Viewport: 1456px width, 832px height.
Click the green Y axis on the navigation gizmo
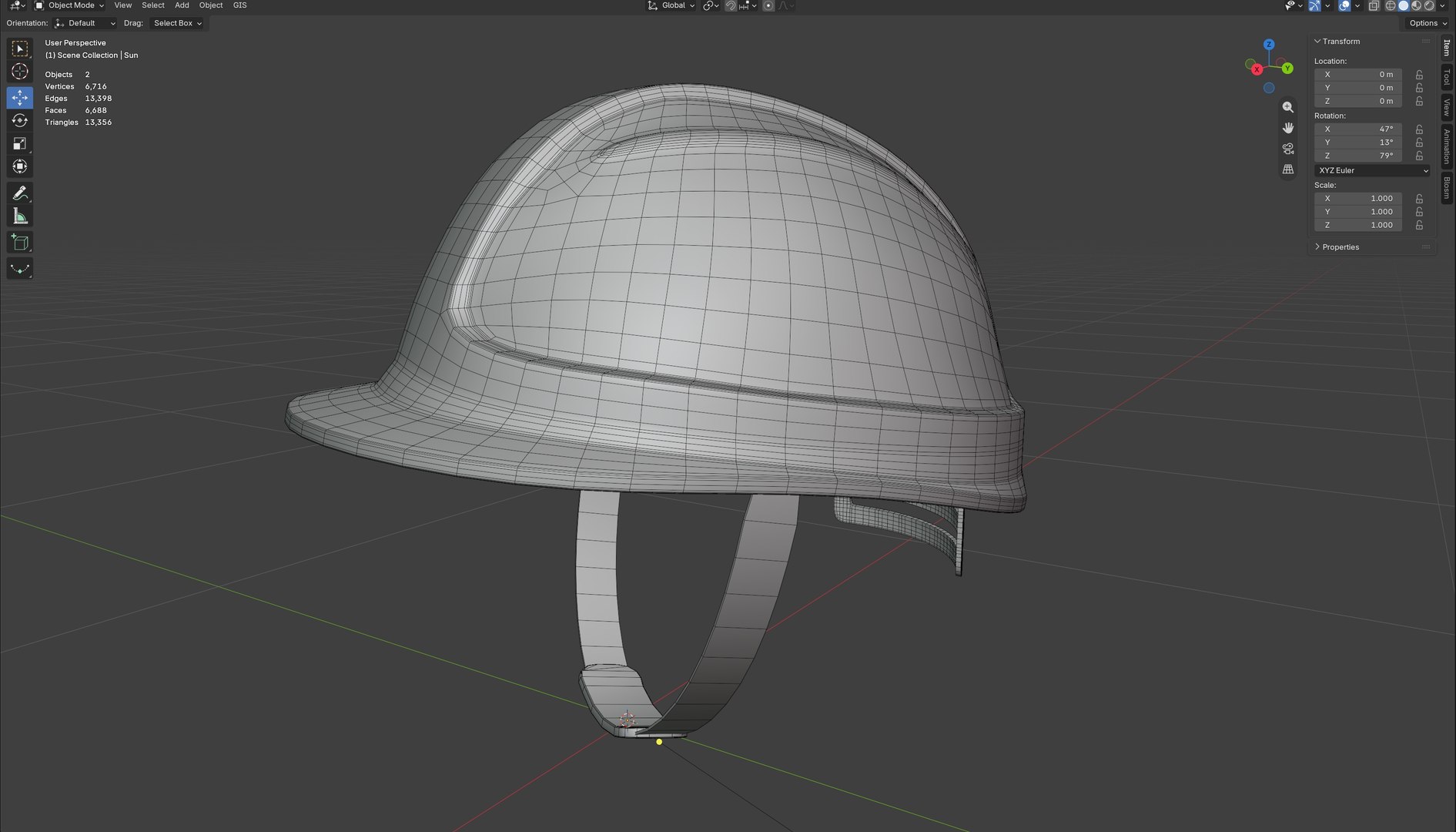click(1287, 69)
